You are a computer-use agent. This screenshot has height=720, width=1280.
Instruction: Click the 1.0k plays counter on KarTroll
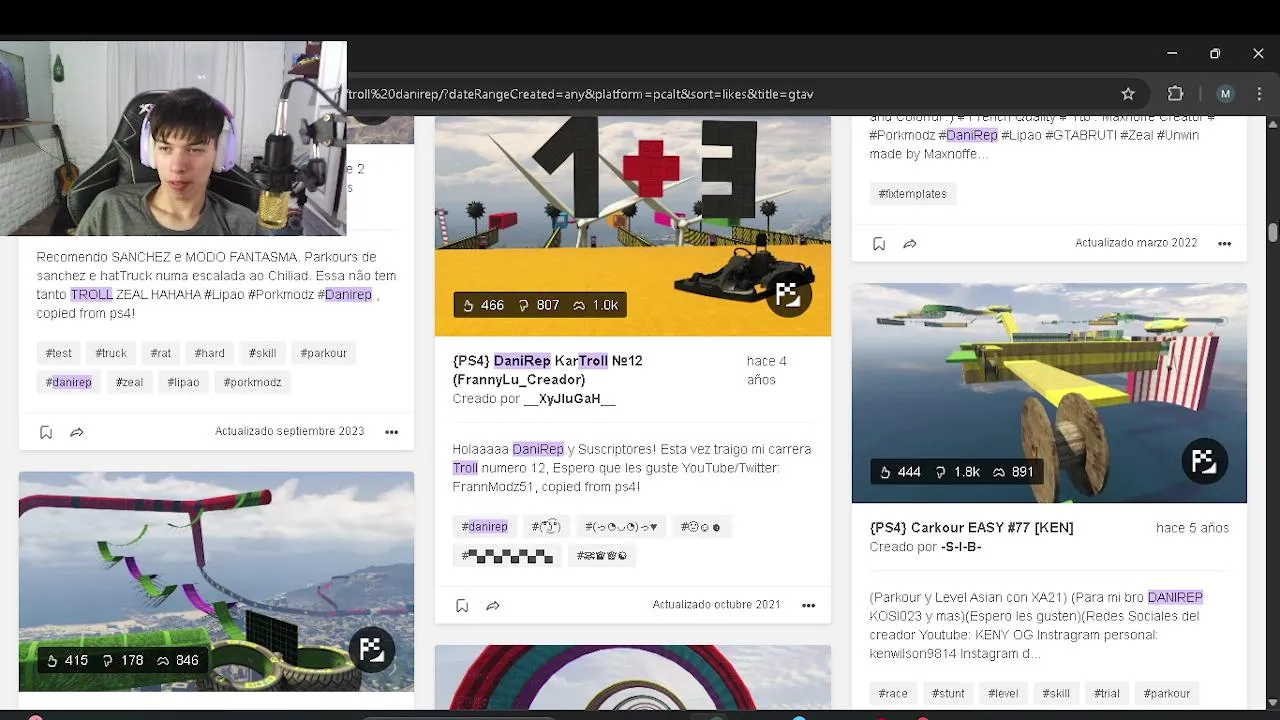pos(595,305)
